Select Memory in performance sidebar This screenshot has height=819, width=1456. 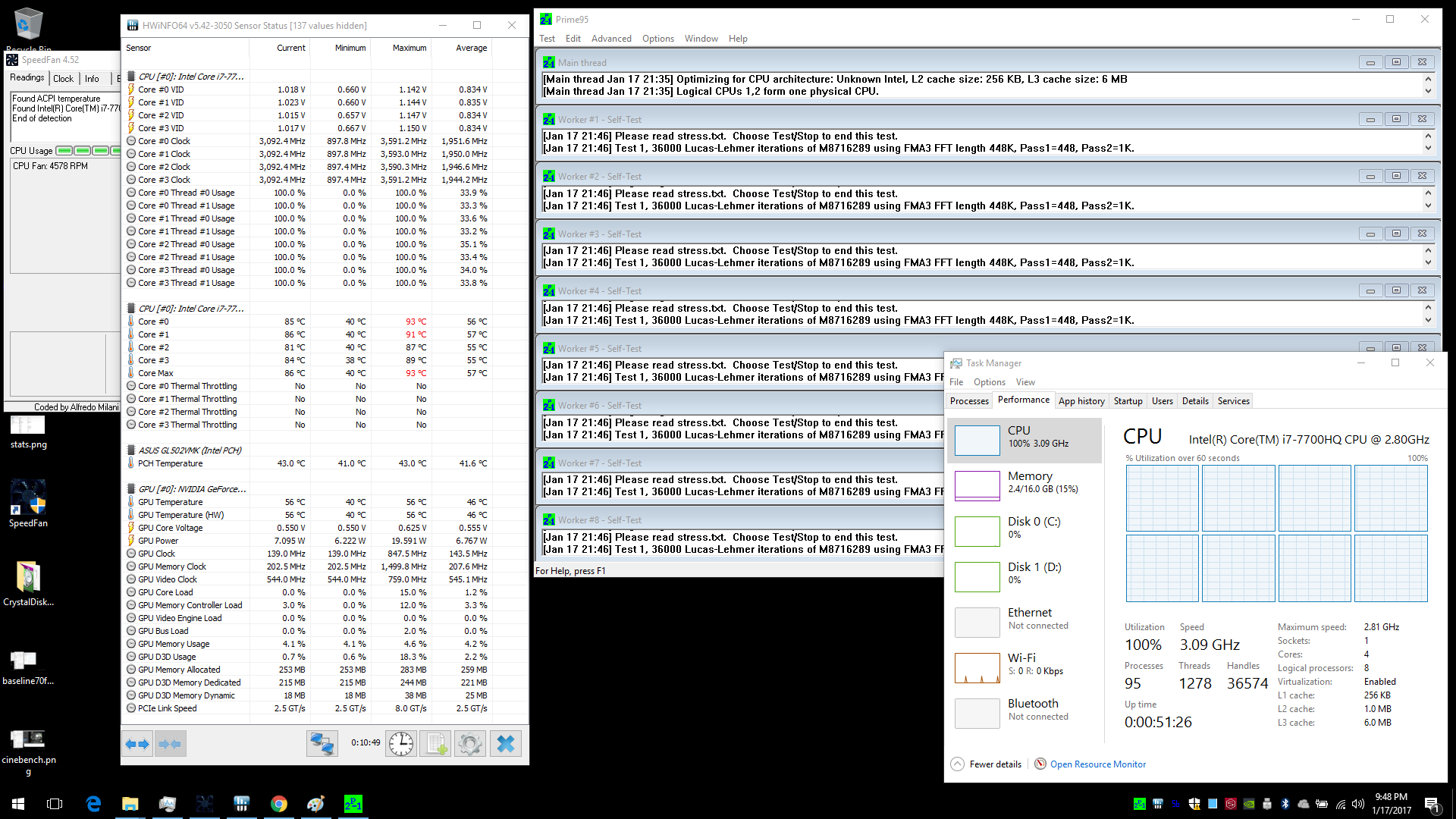(1025, 485)
